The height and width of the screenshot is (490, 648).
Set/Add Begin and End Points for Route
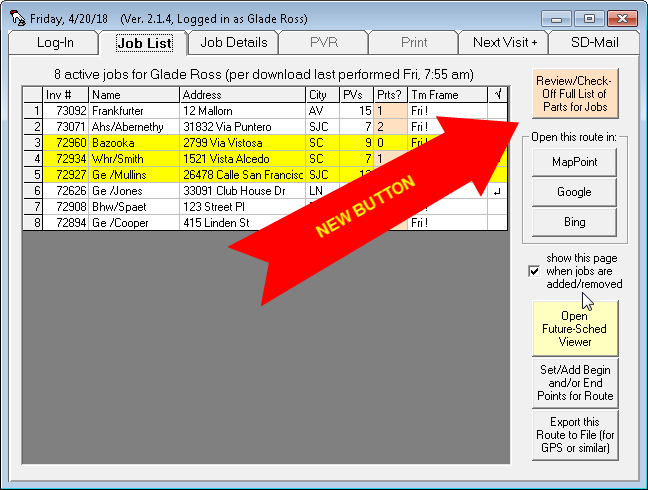(574, 382)
